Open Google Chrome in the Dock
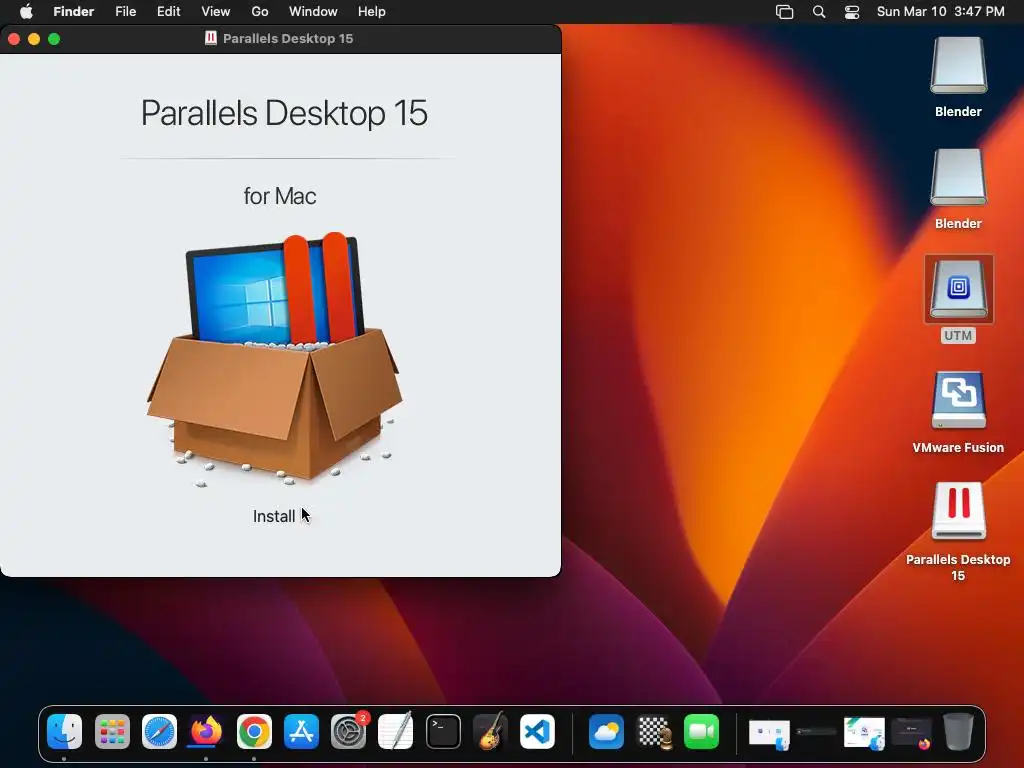The height and width of the screenshot is (768, 1024). 254,731
